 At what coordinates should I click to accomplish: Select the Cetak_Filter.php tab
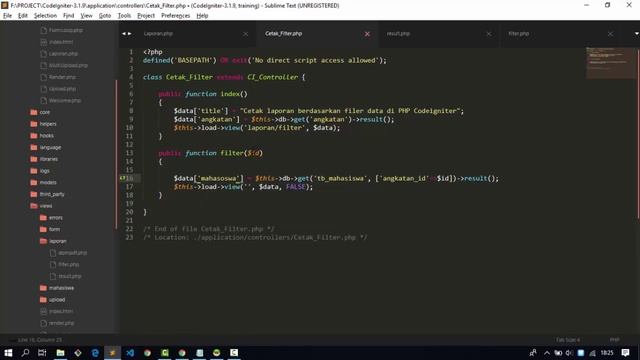[283, 33]
